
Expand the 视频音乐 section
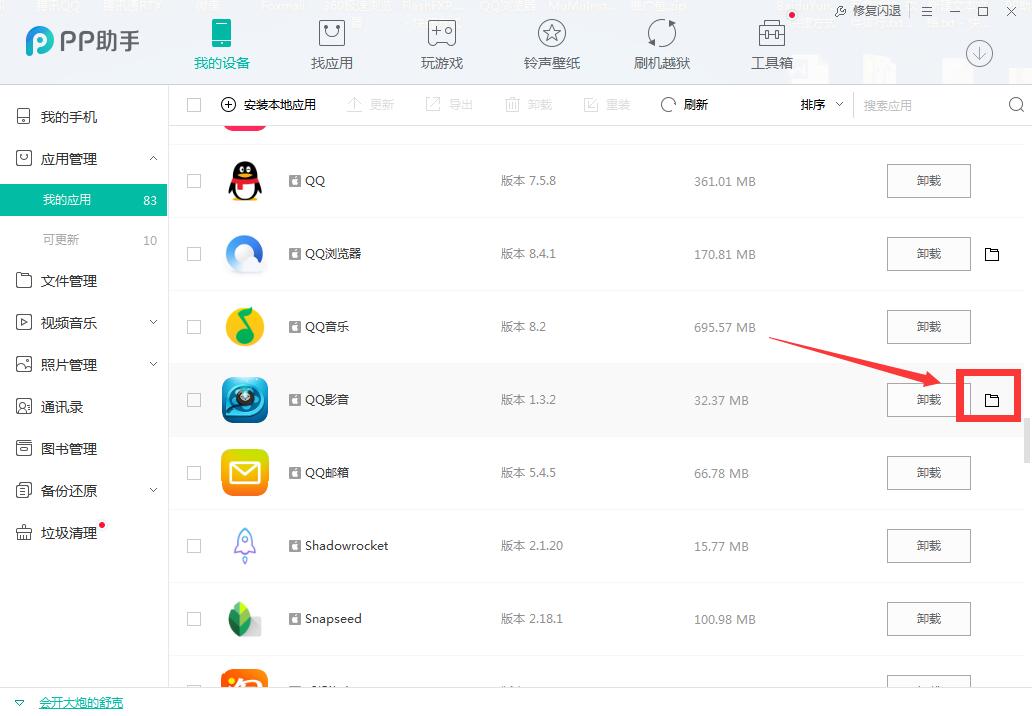[153, 322]
